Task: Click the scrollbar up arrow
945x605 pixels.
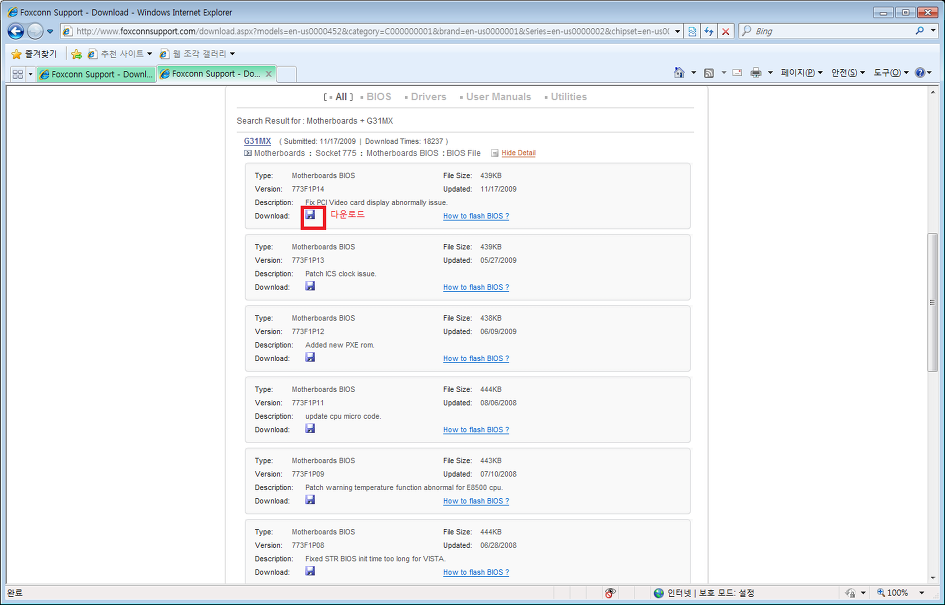Action: tap(932, 93)
